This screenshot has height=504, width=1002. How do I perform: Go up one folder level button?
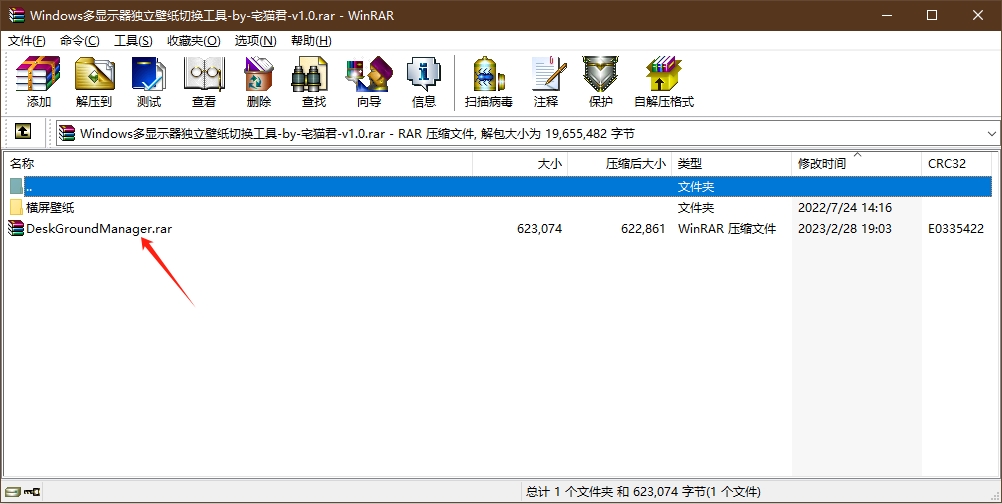23,132
